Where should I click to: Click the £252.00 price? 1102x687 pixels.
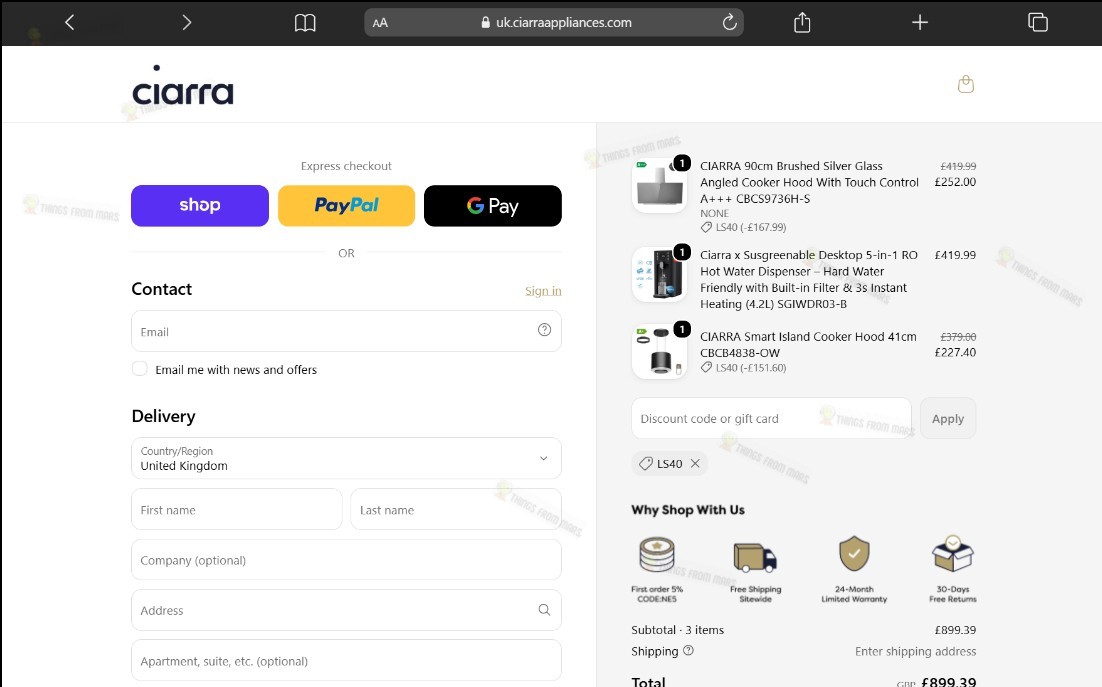955,182
